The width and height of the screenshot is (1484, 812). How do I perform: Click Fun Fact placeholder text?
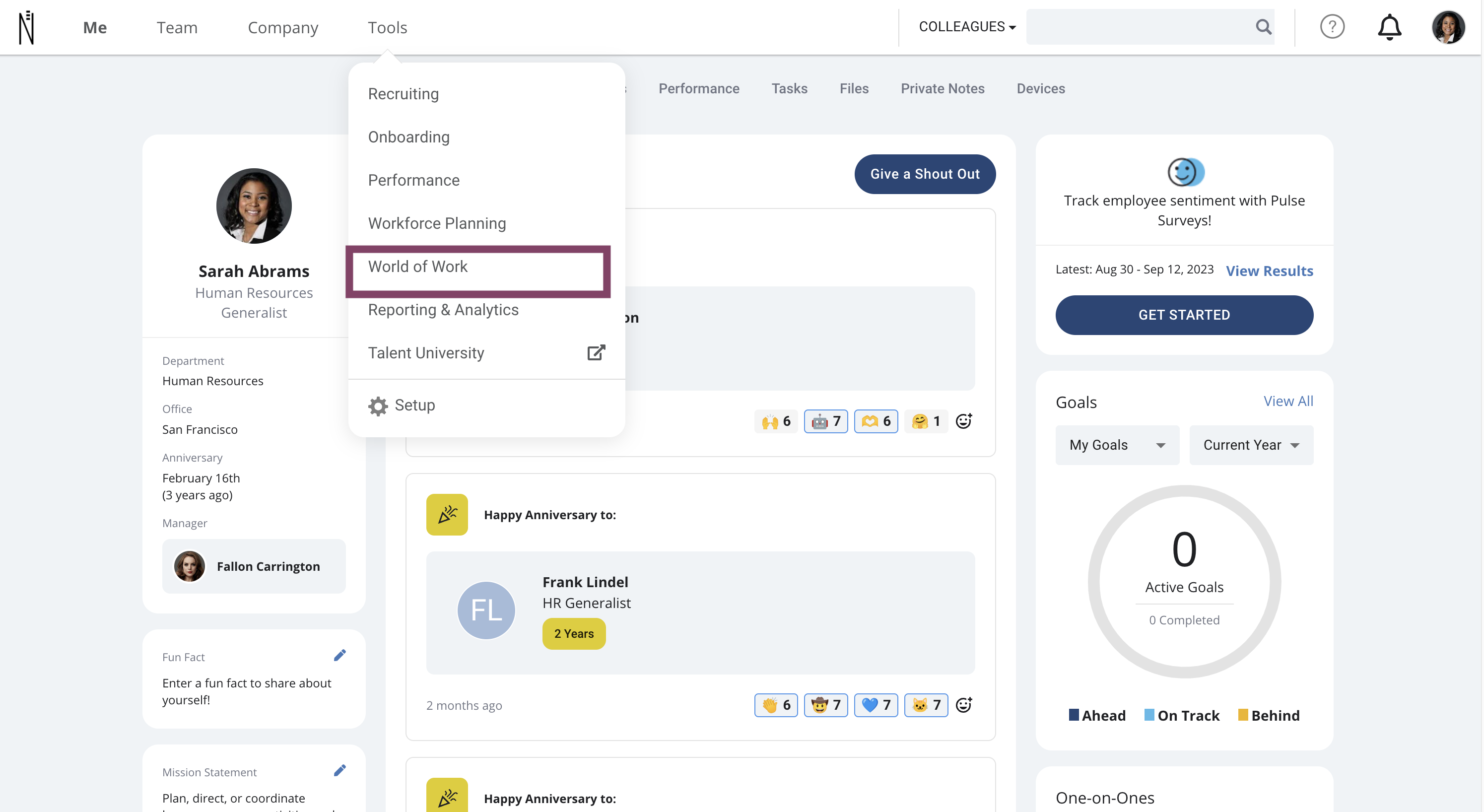(247, 691)
